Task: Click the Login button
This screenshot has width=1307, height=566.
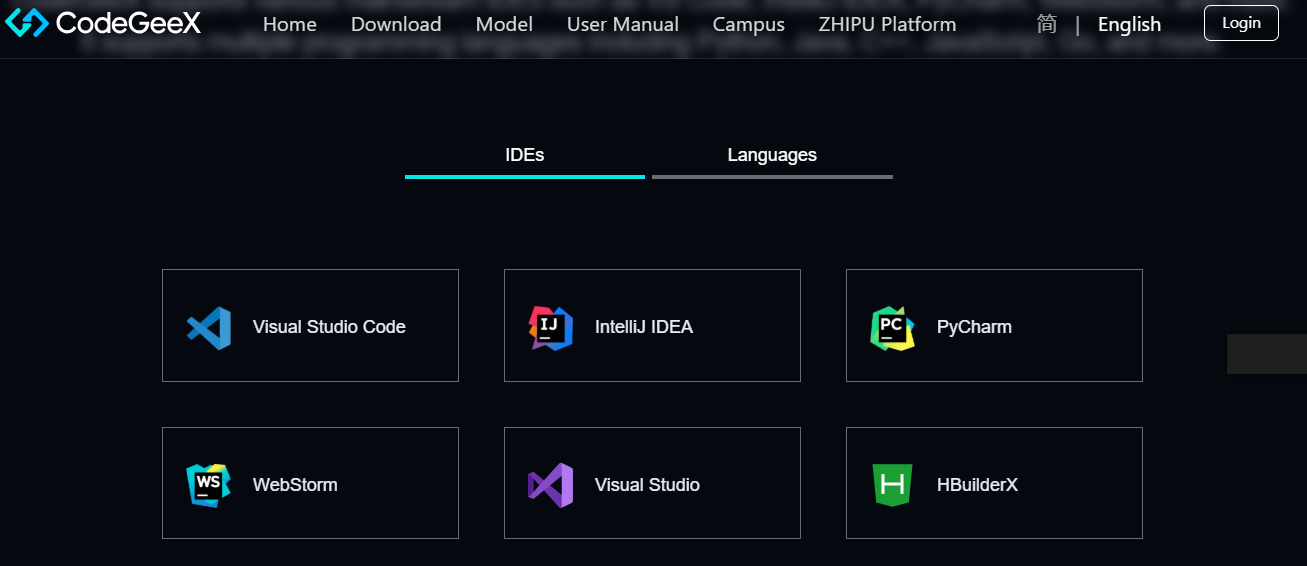Action: coord(1241,23)
